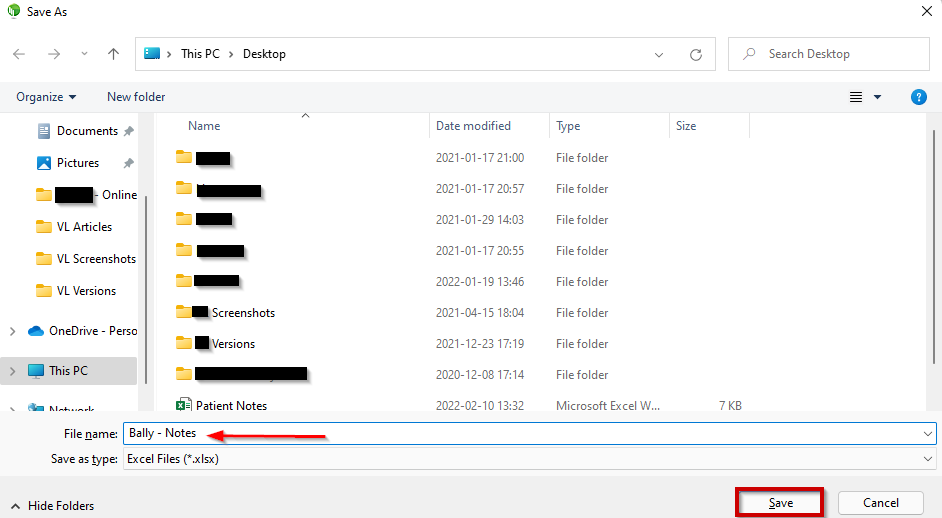This screenshot has width=942, height=518.
Task: Click the Pictures sidebar icon
Action: 44,163
